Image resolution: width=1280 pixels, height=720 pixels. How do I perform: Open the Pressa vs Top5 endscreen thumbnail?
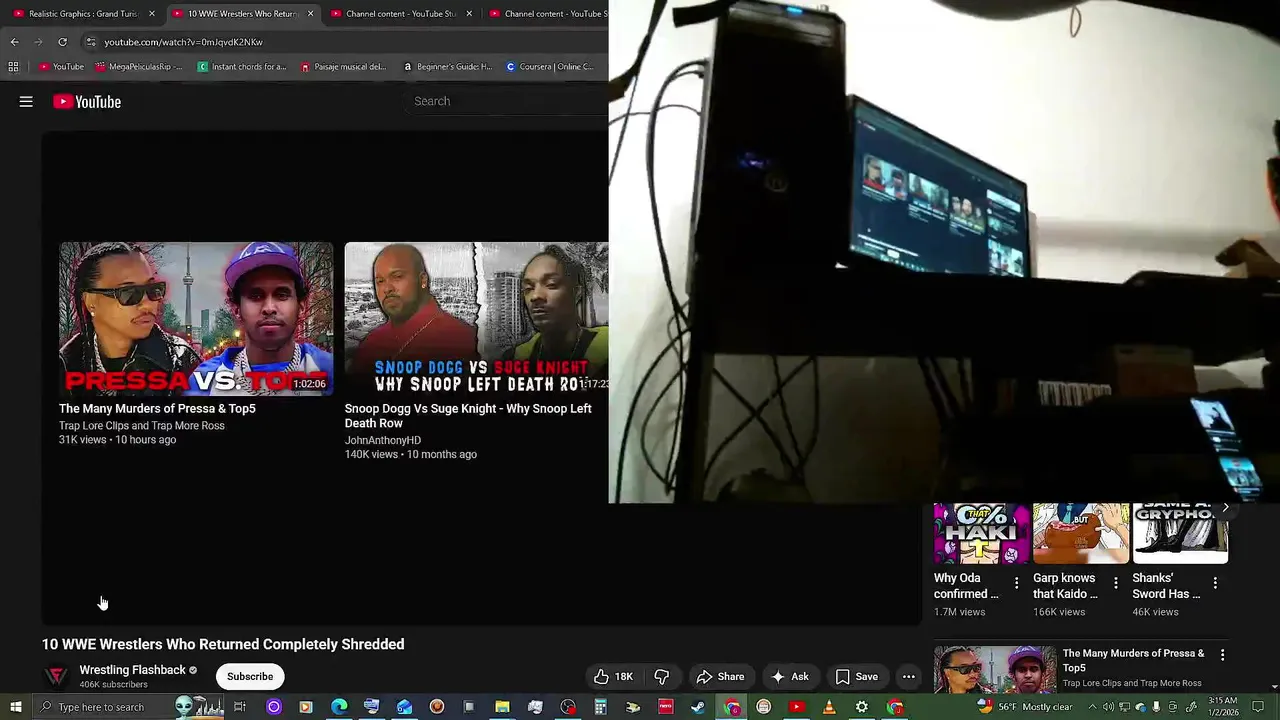pos(196,319)
